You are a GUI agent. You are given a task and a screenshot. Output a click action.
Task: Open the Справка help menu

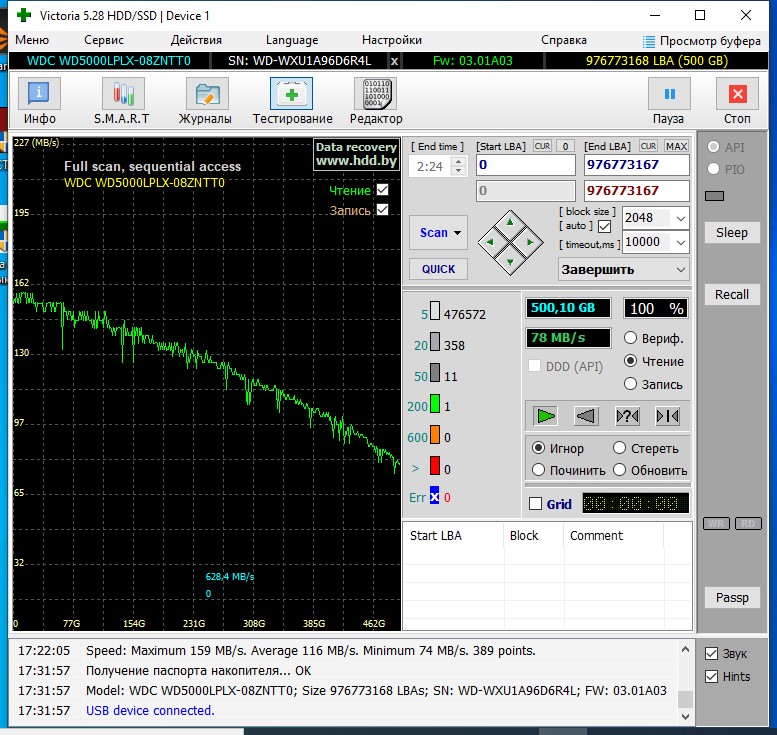point(563,40)
